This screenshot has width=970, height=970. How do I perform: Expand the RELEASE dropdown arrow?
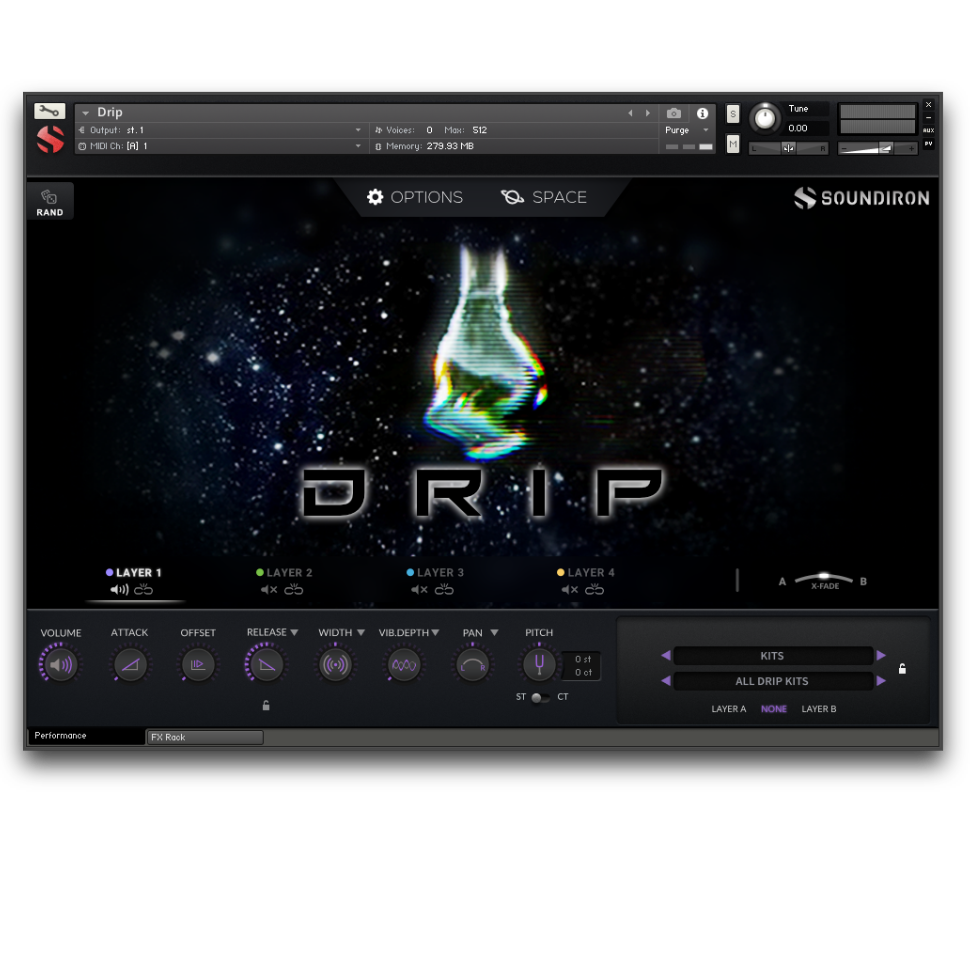294,633
